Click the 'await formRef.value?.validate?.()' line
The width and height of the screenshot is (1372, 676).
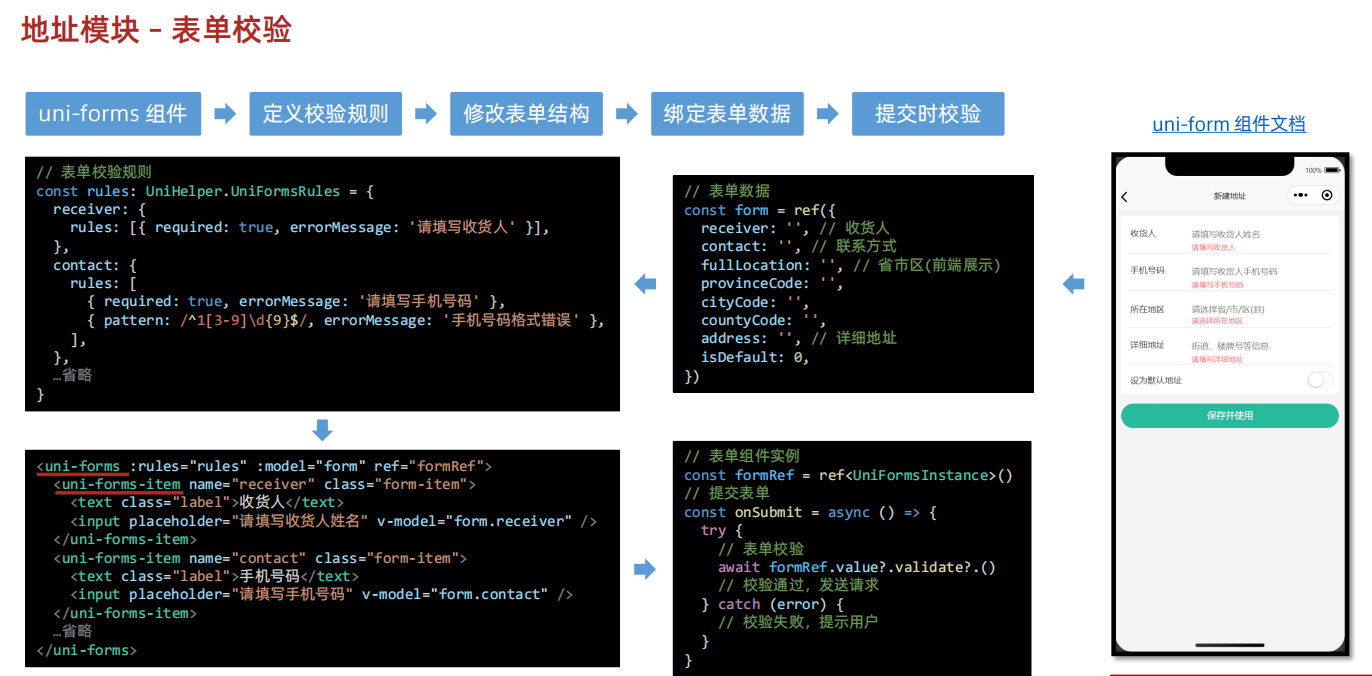pos(857,567)
